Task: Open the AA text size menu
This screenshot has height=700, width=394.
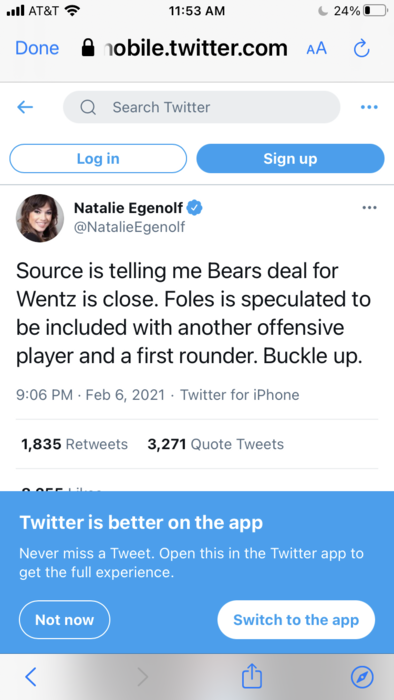Action: pyautogui.click(x=316, y=49)
